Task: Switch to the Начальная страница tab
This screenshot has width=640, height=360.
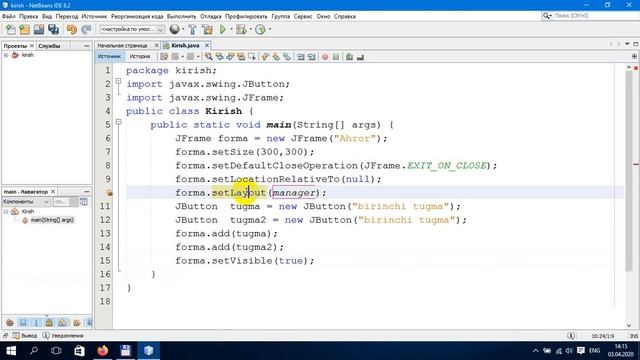Action: click(122, 45)
